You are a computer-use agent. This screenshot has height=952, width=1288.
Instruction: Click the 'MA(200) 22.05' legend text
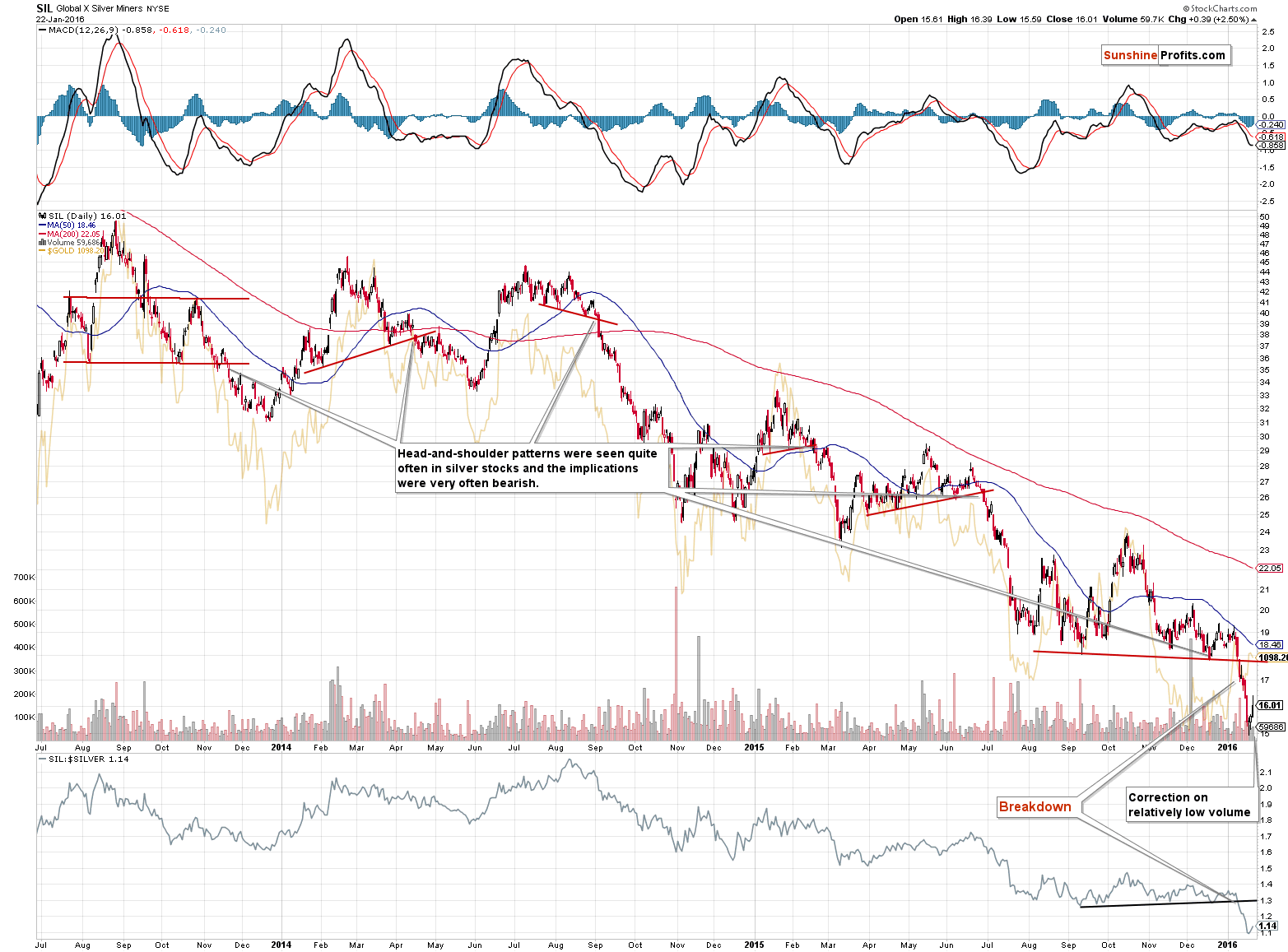coord(74,234)
